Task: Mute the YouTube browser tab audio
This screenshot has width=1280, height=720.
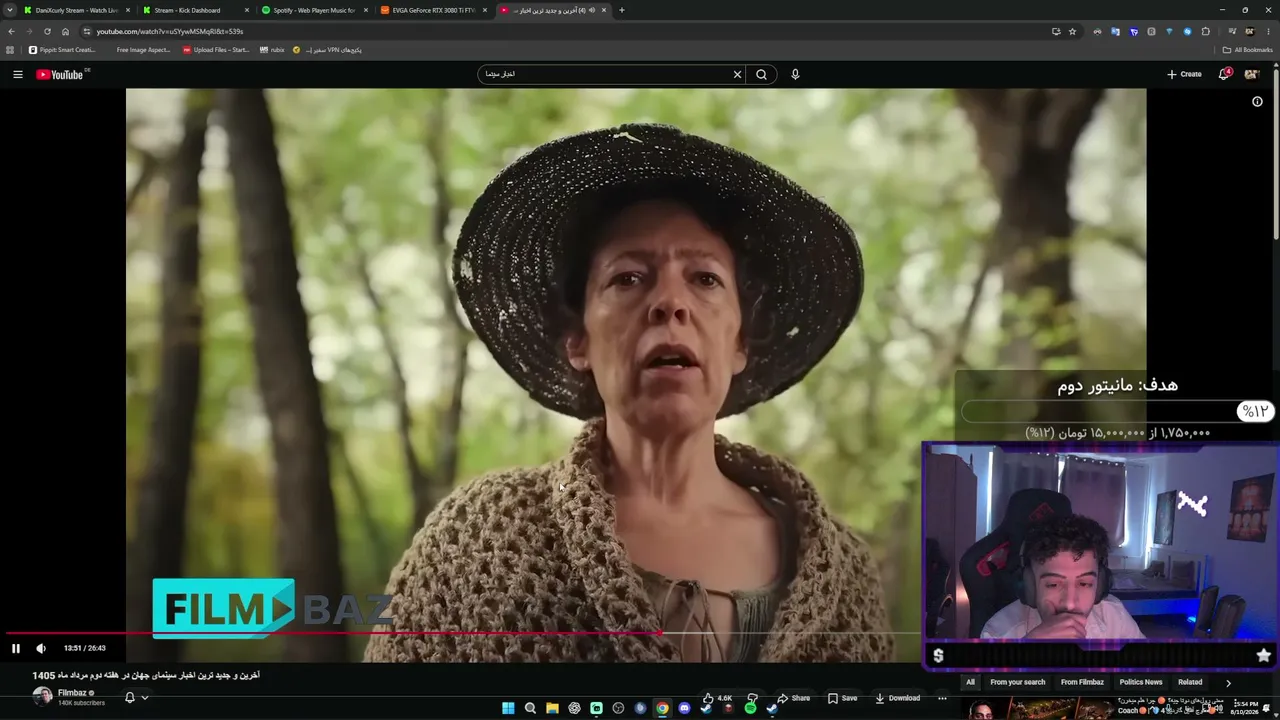Action: [592, 10]
